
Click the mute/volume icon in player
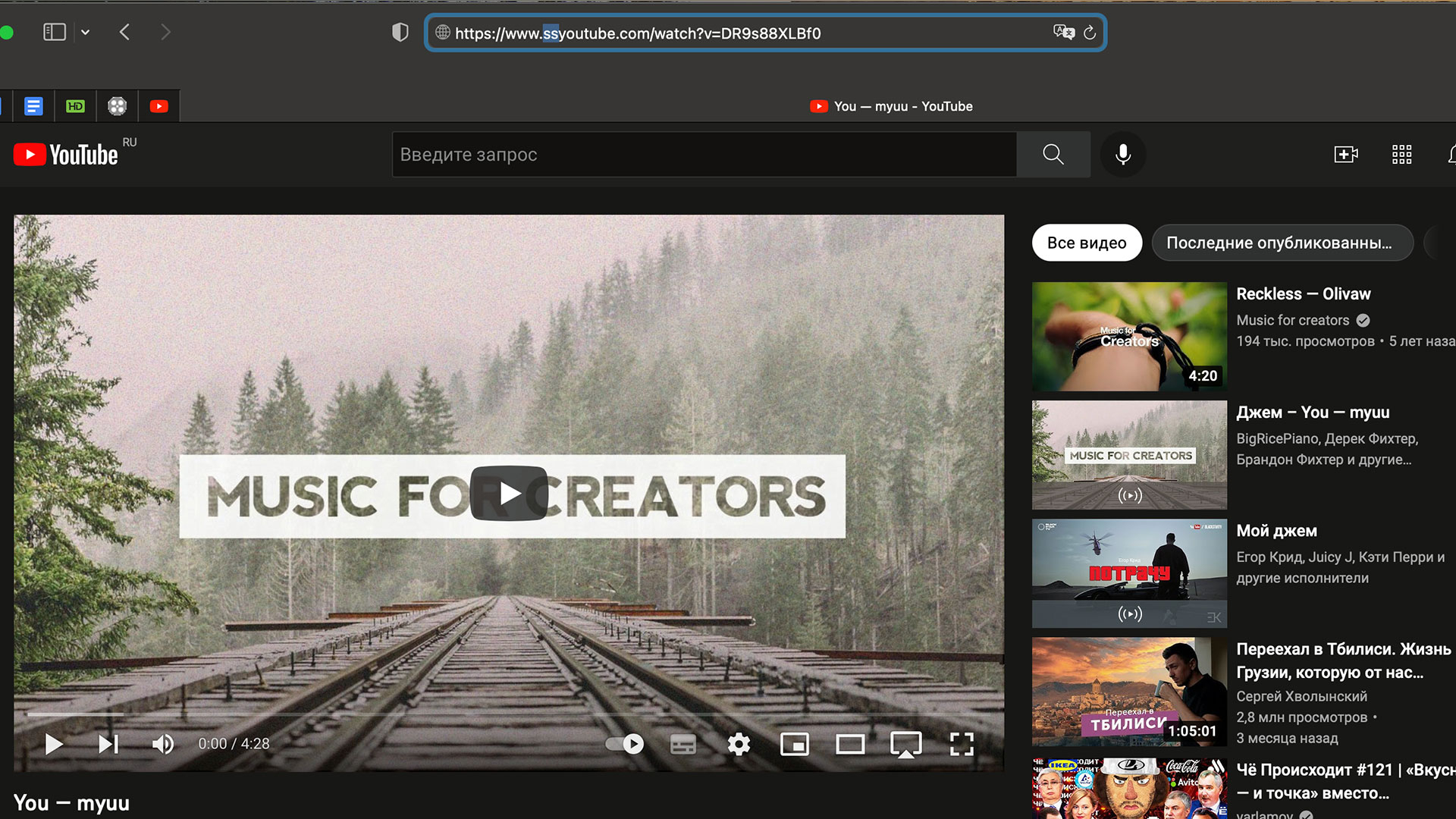[x=163, y=744]
